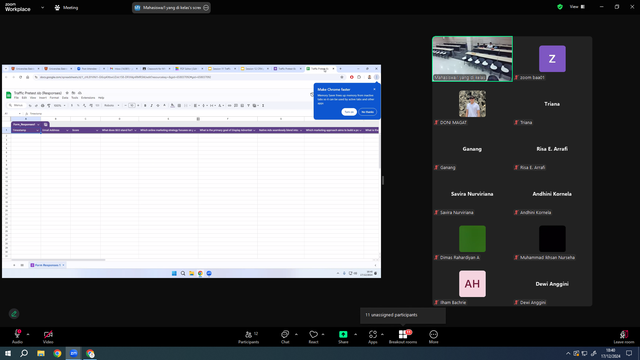Open the Format menu in Sheets
This screenshot has width=640, height=360.
54,98
